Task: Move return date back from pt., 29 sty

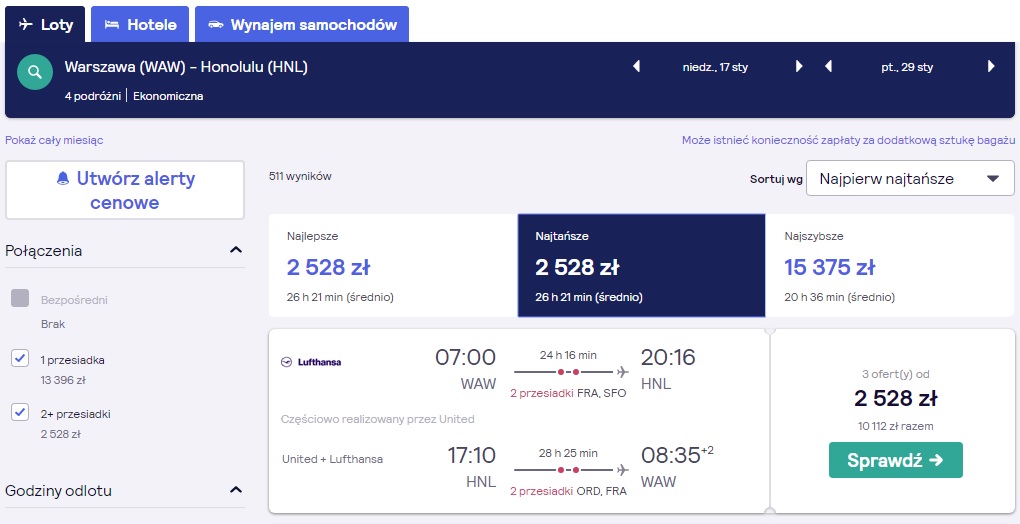Action: (x=828, y=66)
